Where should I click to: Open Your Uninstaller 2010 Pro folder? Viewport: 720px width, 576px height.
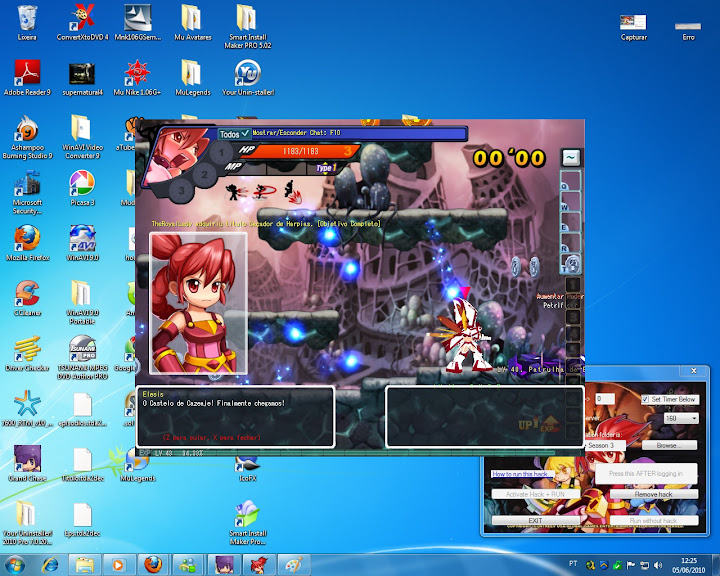27,523
